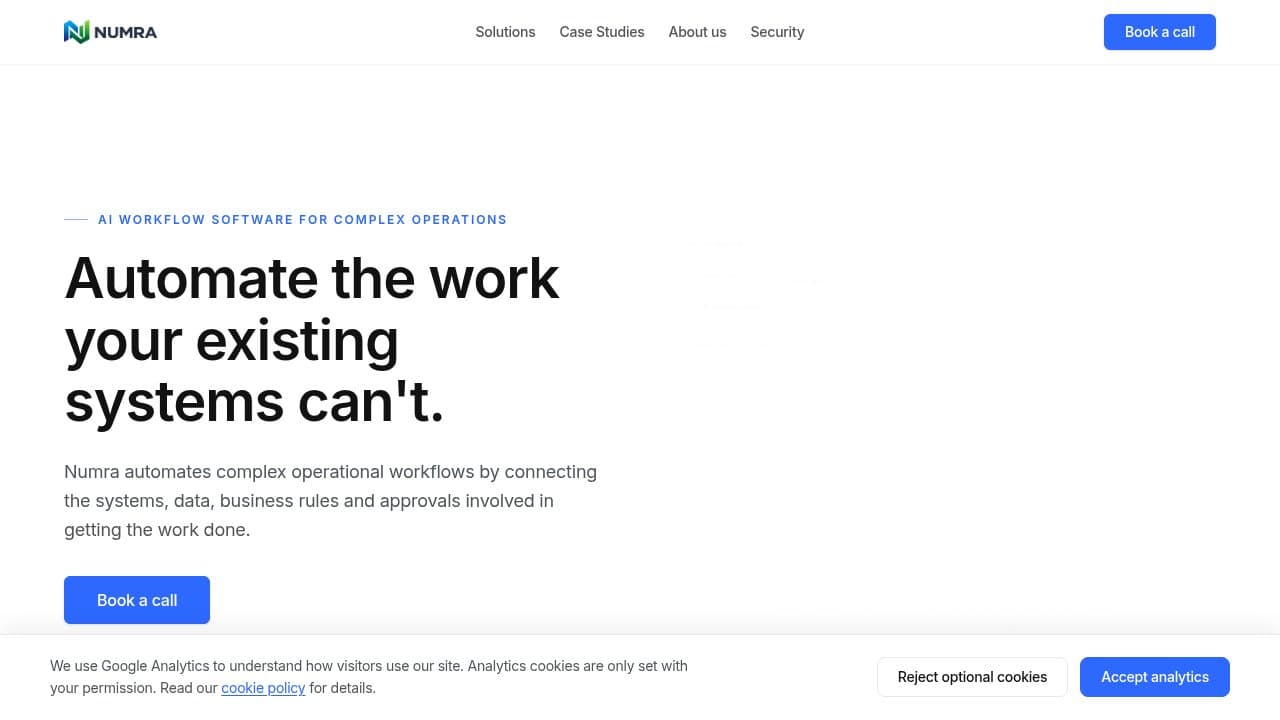Reject optional cookies
The image size is (1280, 720).
(972, 677)
